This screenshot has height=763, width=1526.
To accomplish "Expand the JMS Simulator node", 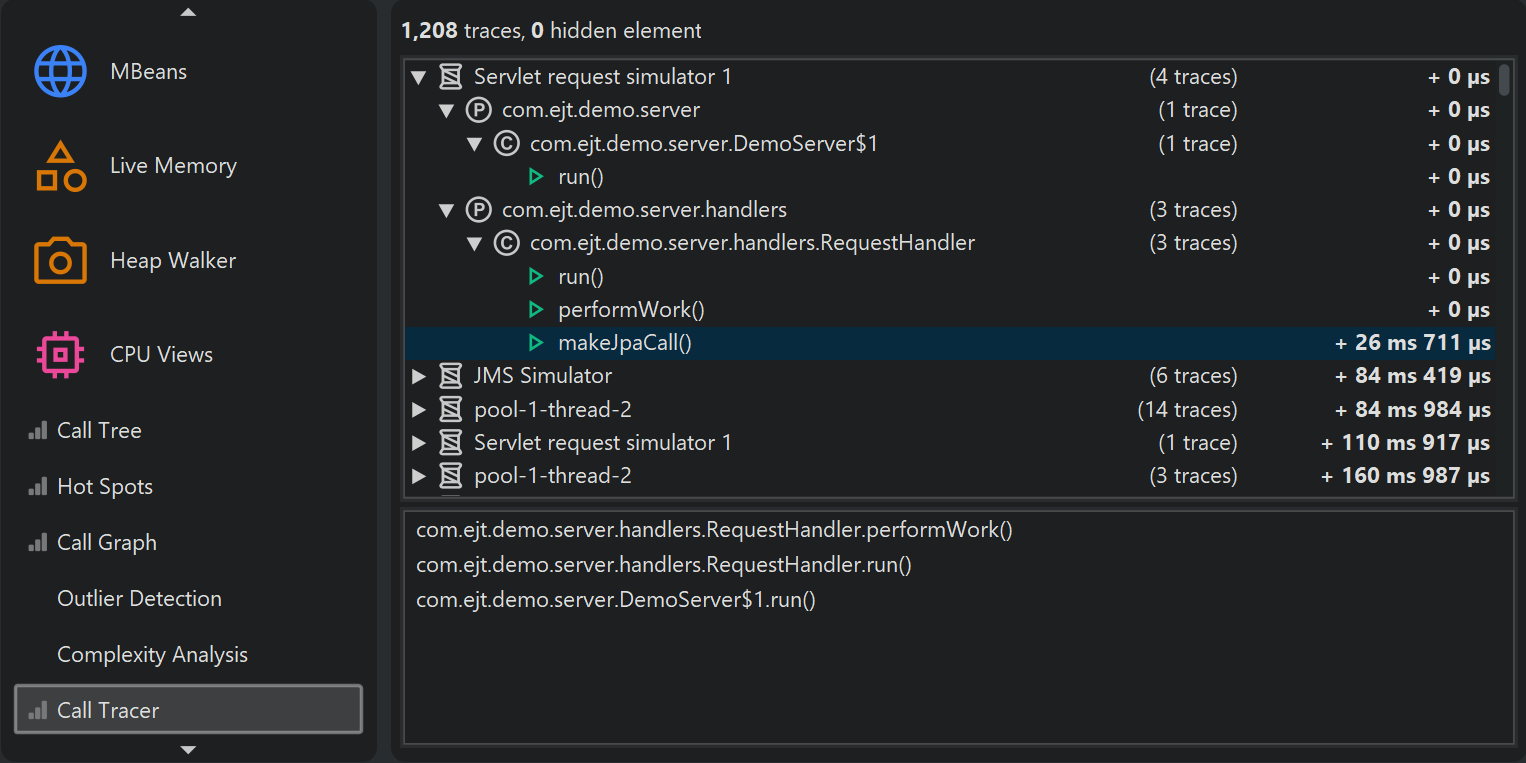I will coord(419,376).
